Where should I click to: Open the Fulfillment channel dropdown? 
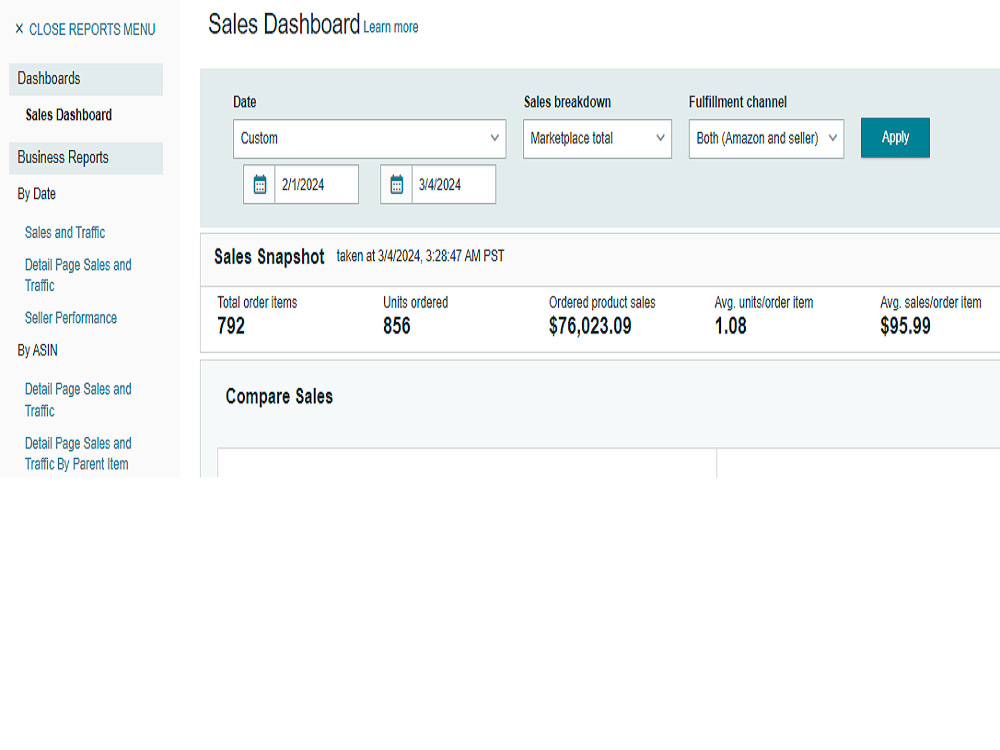click(766, 138)
